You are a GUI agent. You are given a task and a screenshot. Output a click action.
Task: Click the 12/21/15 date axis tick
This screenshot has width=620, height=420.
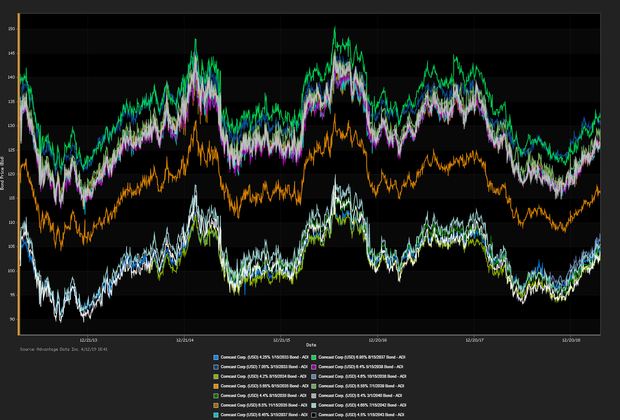click(x=282, y=340)
